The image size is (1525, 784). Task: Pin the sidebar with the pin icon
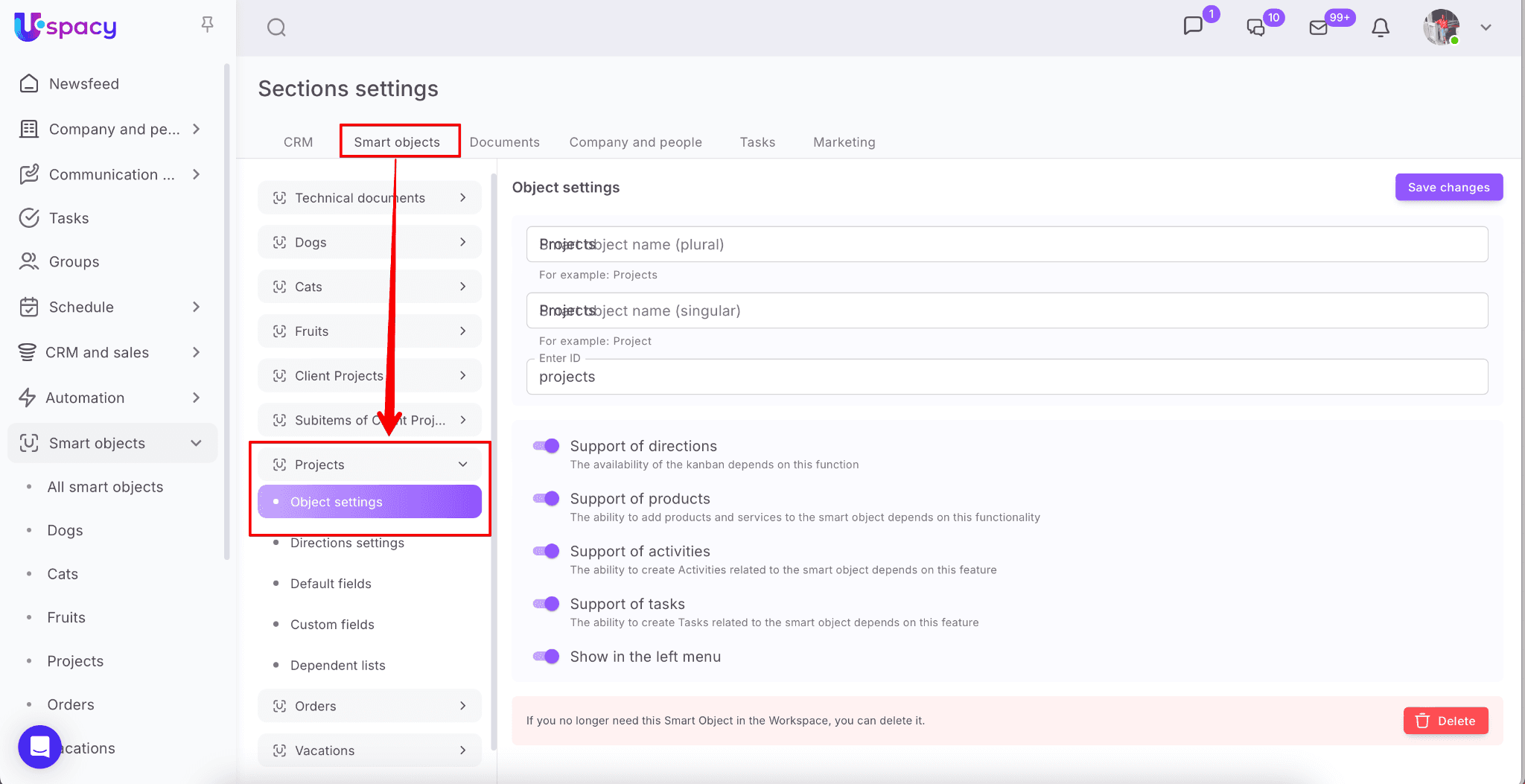point(208,25)
